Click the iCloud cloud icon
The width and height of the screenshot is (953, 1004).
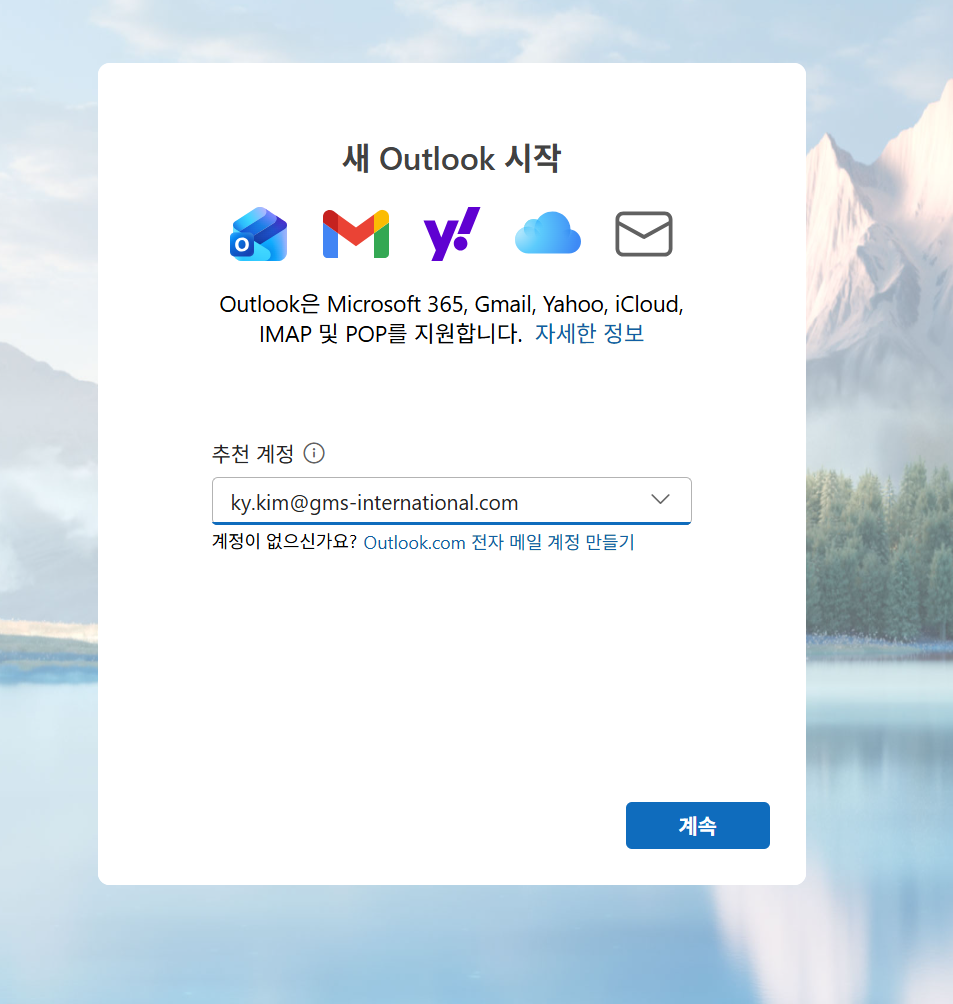548,233
